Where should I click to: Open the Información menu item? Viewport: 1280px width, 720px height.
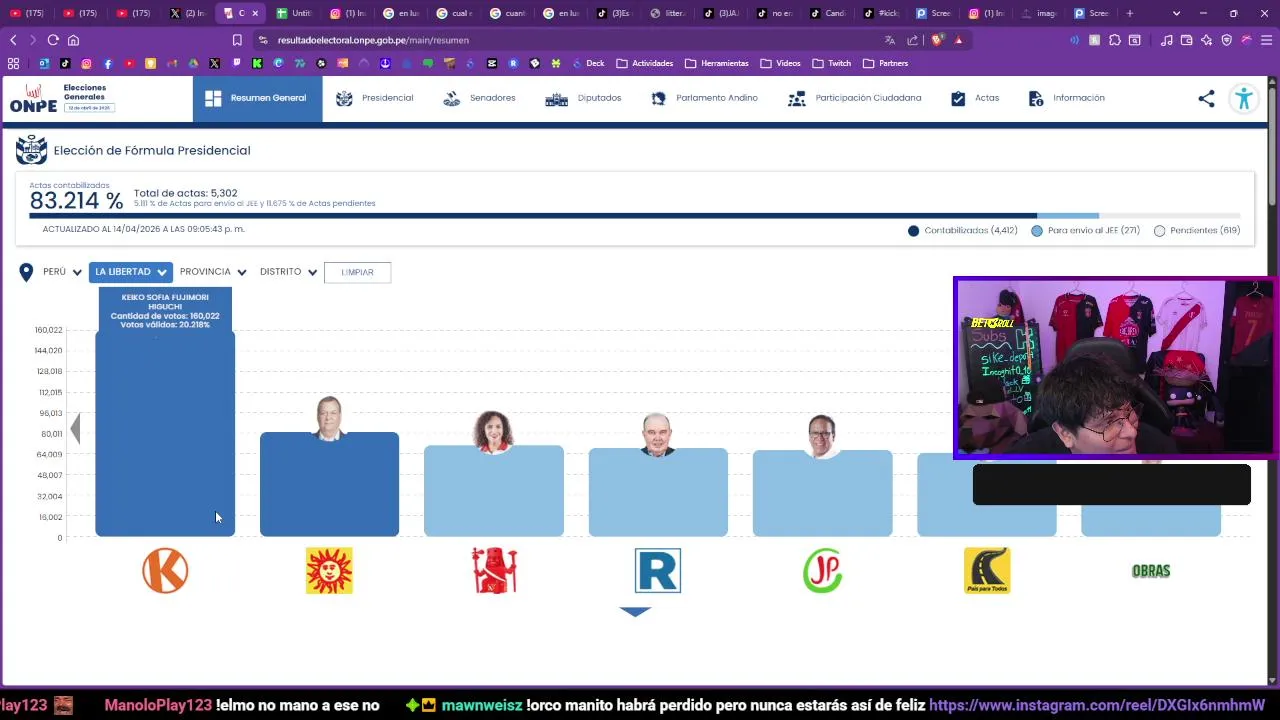point(1066,98)
